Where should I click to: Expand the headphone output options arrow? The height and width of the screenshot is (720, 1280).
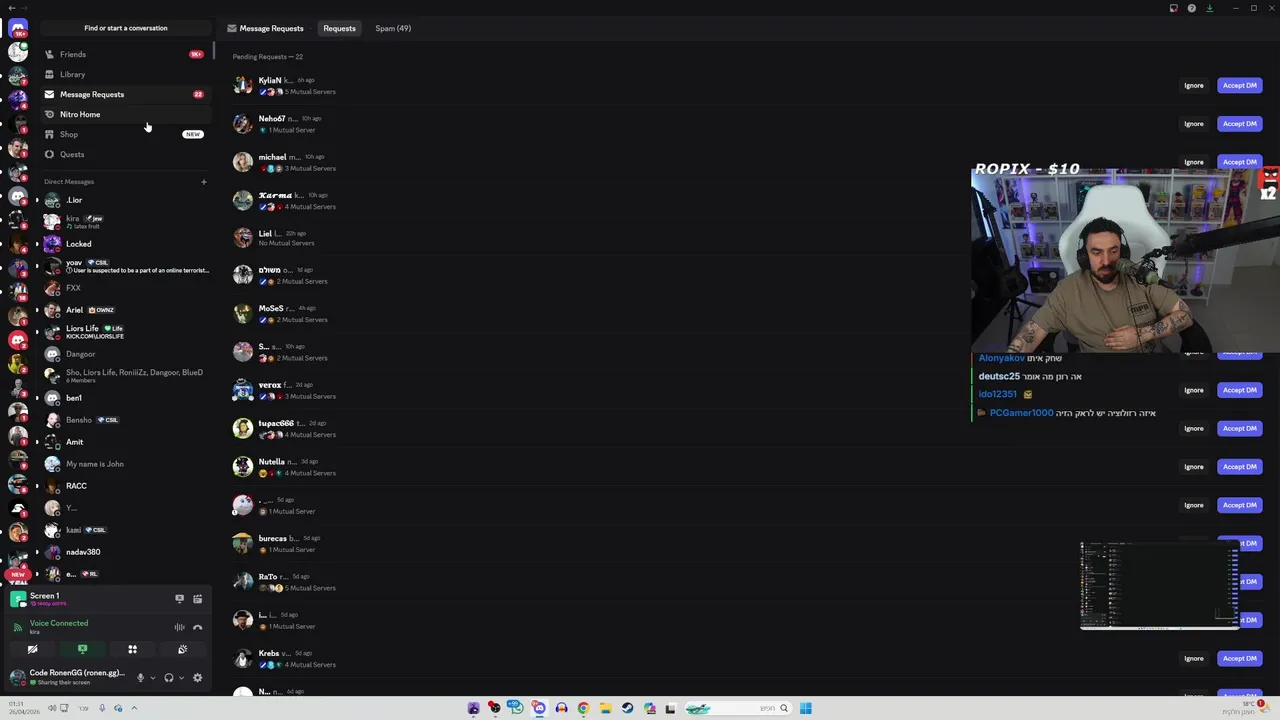click(x=181, y=678)
